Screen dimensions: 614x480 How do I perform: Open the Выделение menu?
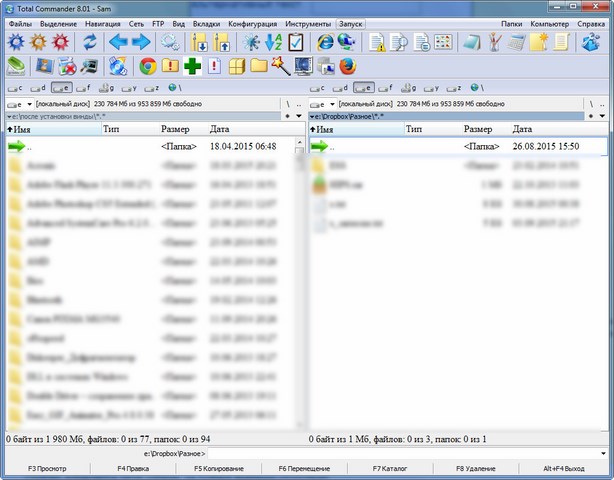pyautogui.click(x=58, y=24)
